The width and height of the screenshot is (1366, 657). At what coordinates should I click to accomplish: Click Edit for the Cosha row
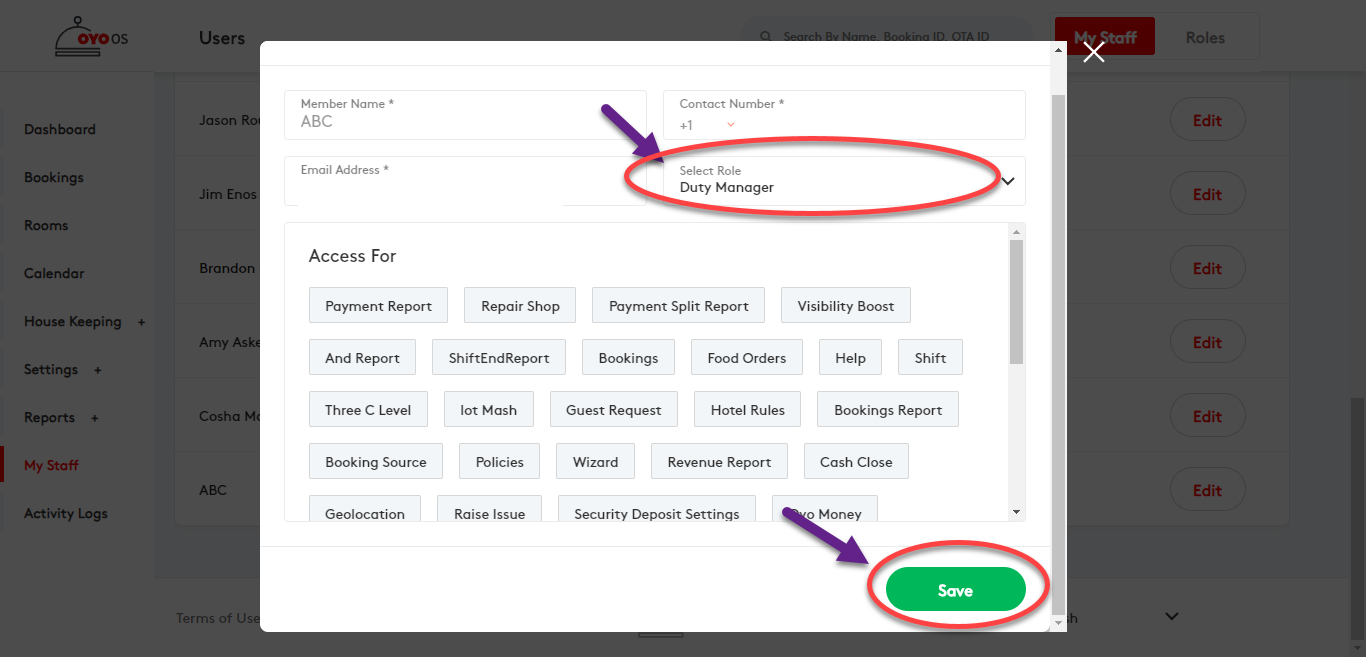[x=1208, y=416]
